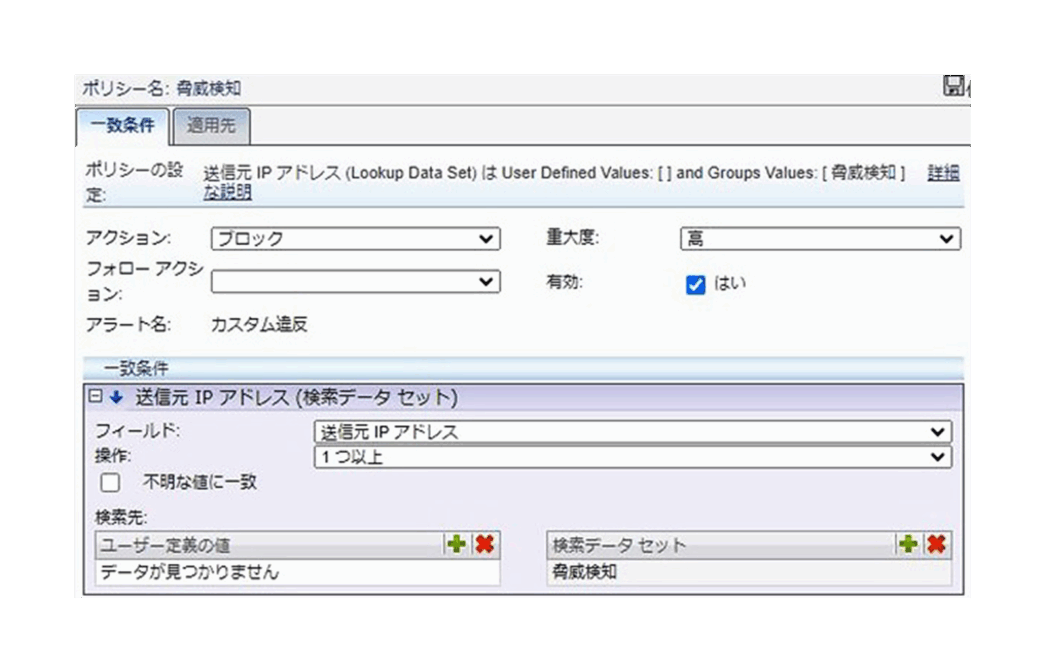Image resolution: width=1043 pixels, height=668 pixels.
Task: Add a data set with the 検索データ セット green plus
Action: point(908,544)
